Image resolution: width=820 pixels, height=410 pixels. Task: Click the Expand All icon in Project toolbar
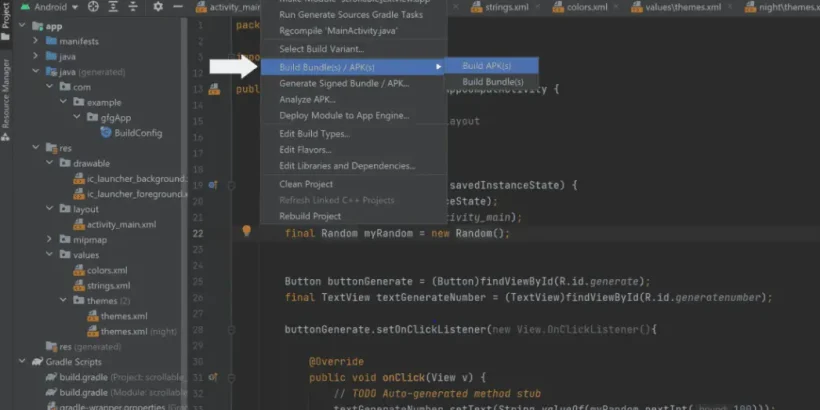[113, 7]
